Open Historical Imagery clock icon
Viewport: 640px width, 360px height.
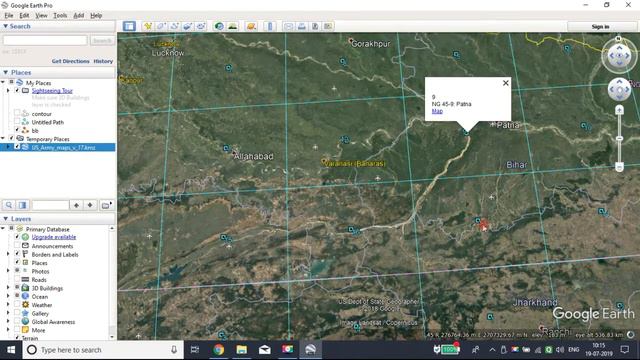[x=219, y=26]
